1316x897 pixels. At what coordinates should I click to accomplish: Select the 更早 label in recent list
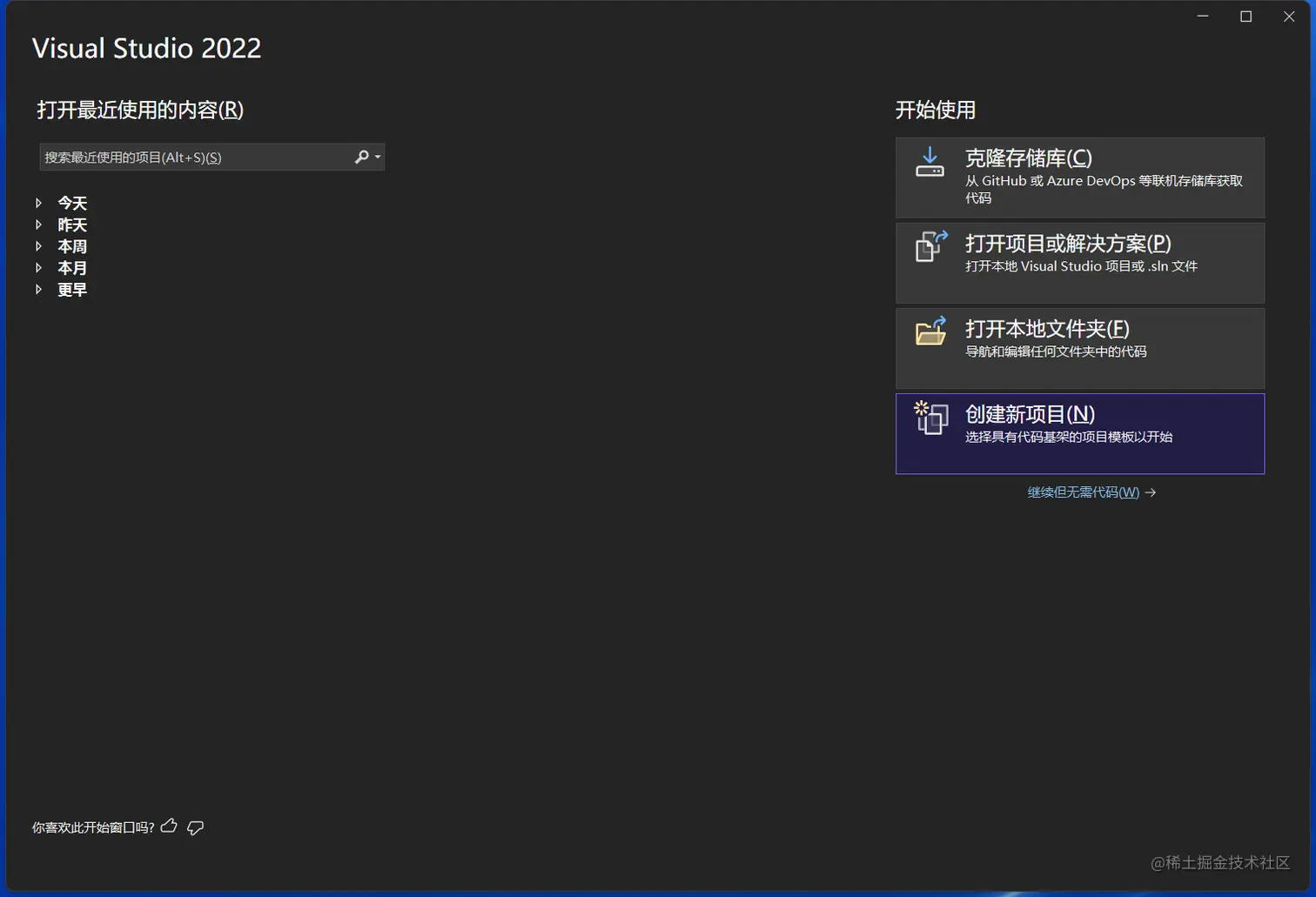pyautogui.click(x=72, y=290)
